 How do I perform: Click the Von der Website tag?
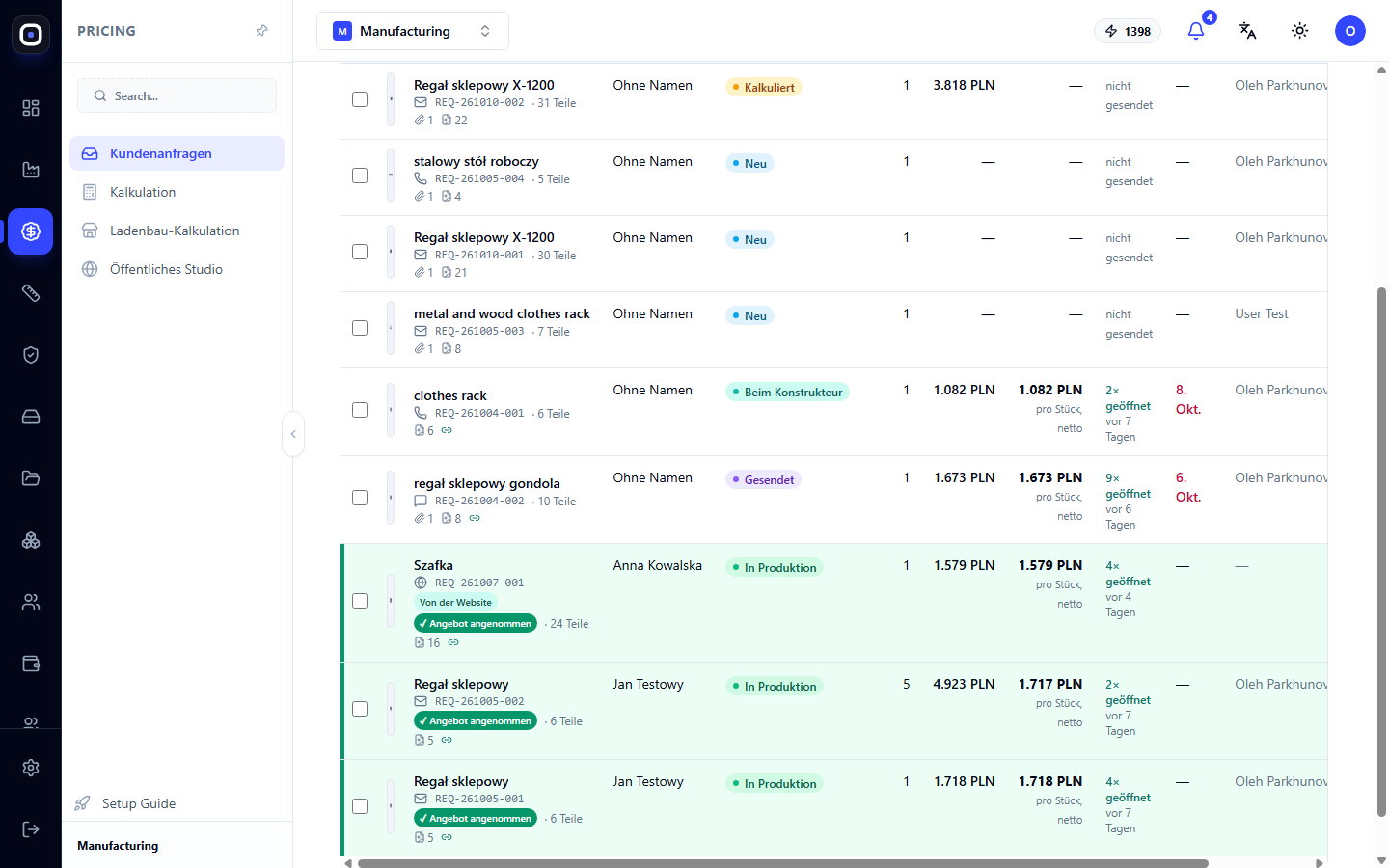(455, 603)
